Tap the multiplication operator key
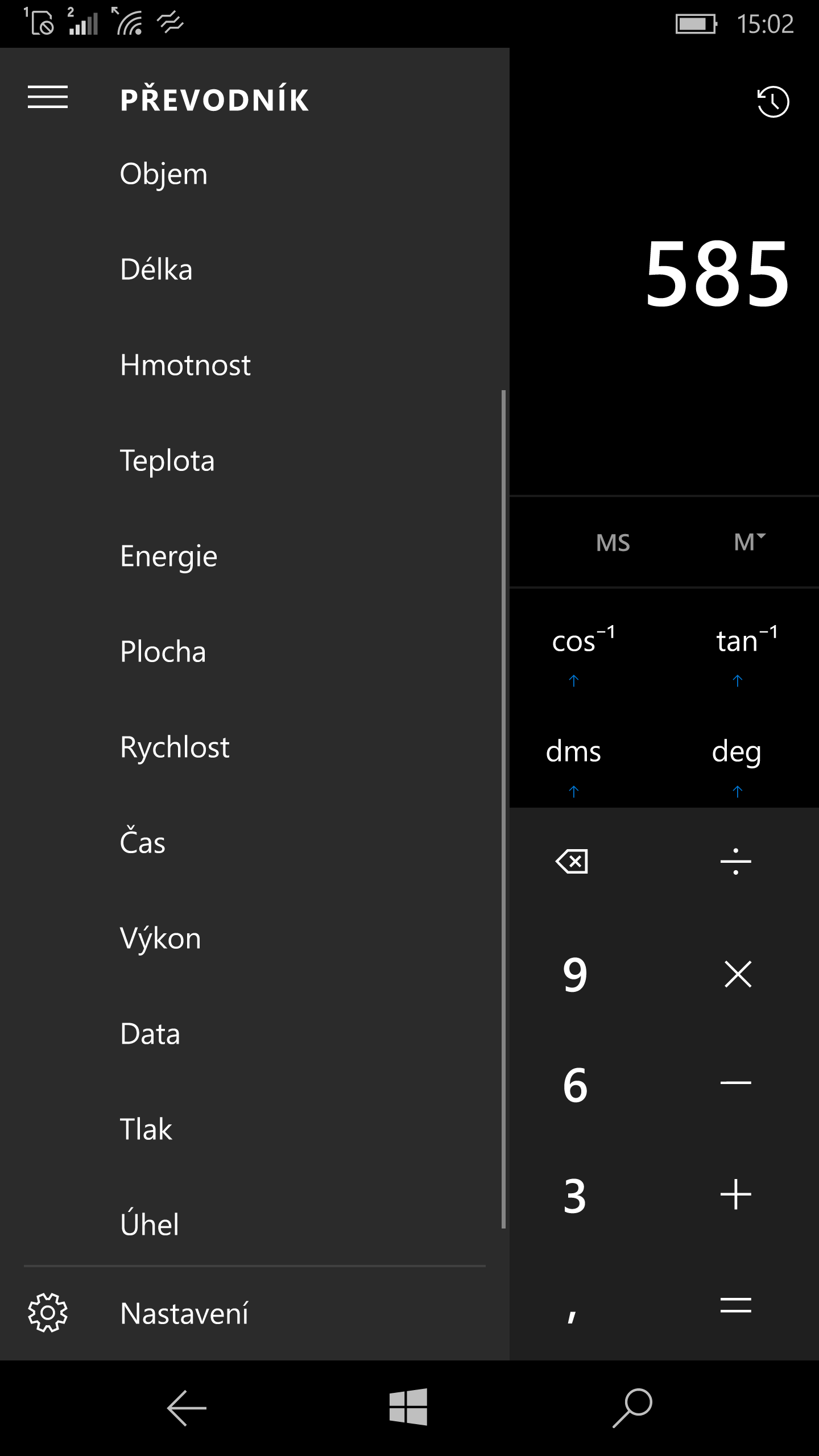Image resolution: width=819 pixels, height=1456 pixels. [738, 974]
